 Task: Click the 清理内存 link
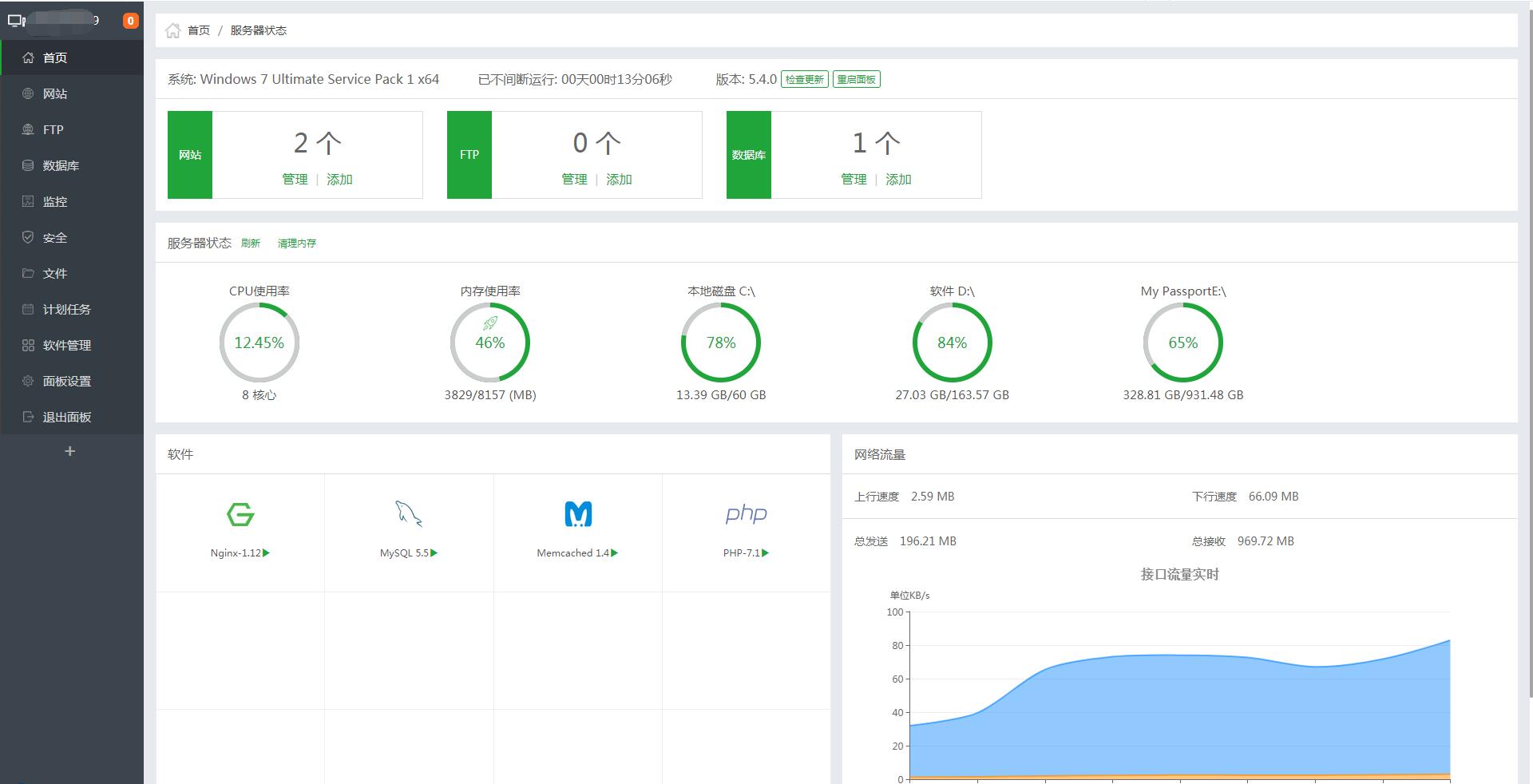point(297,244)
